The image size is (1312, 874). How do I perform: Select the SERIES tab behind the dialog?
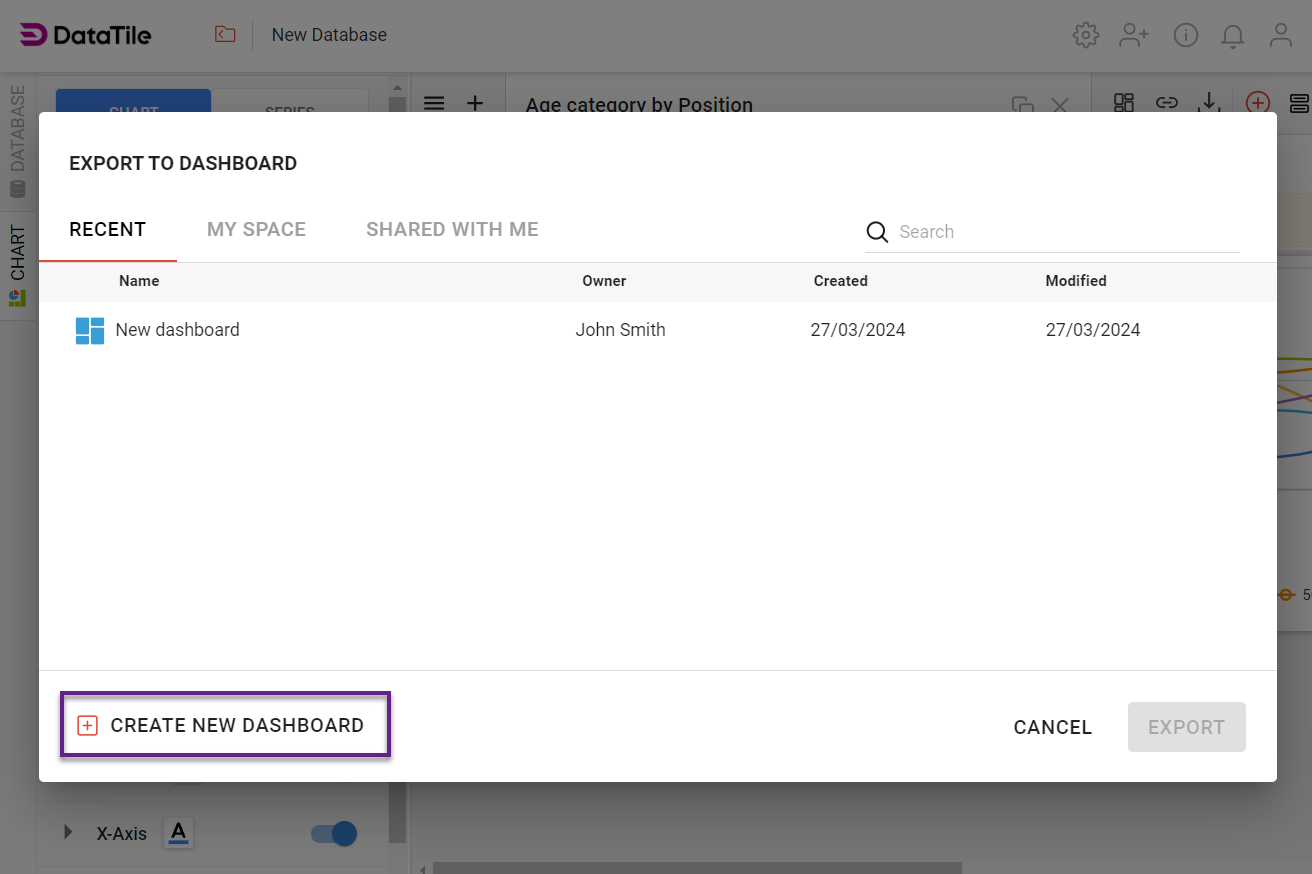pos(288,110)
